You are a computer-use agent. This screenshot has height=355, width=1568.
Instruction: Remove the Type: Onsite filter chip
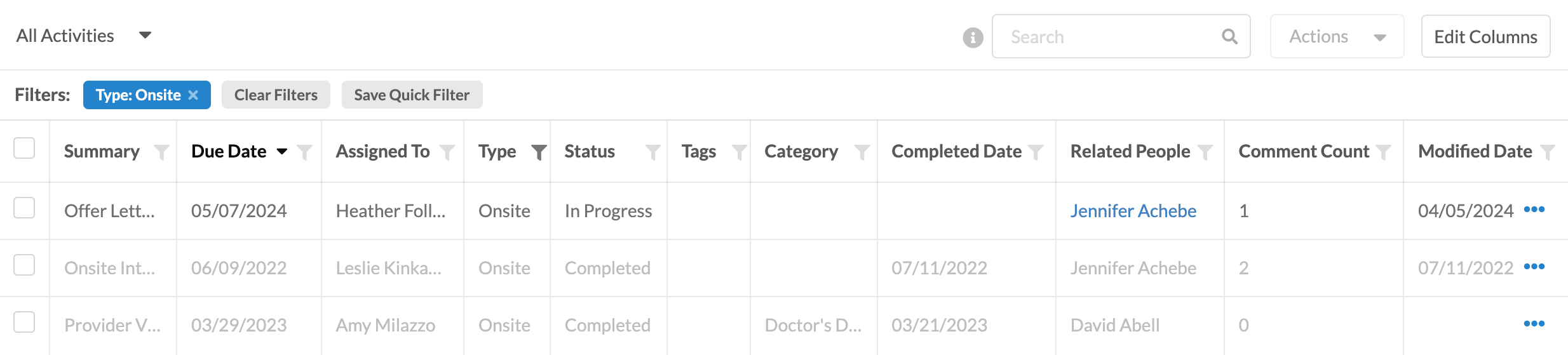(193, 95)
